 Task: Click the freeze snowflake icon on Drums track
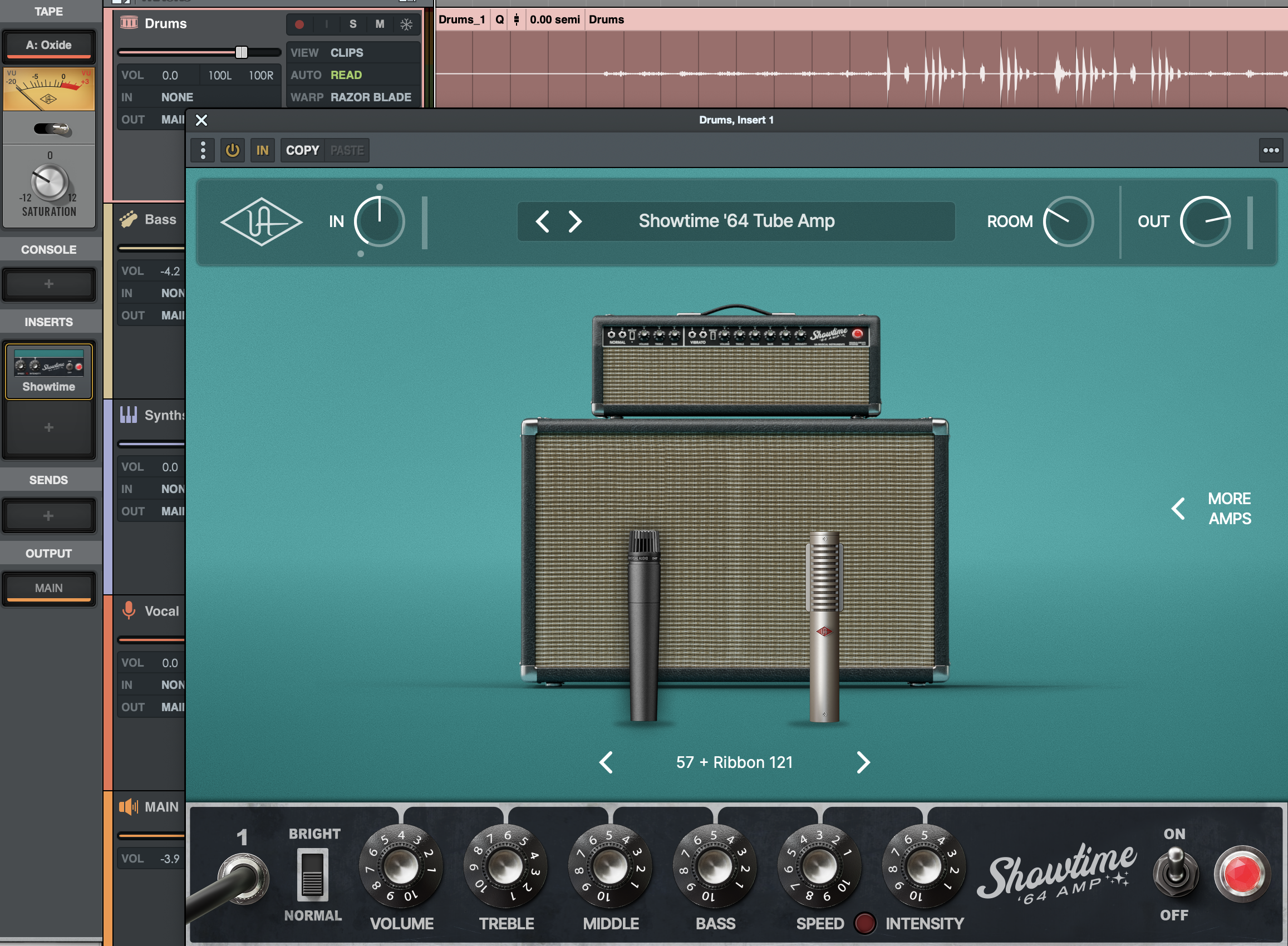point(406,24)
